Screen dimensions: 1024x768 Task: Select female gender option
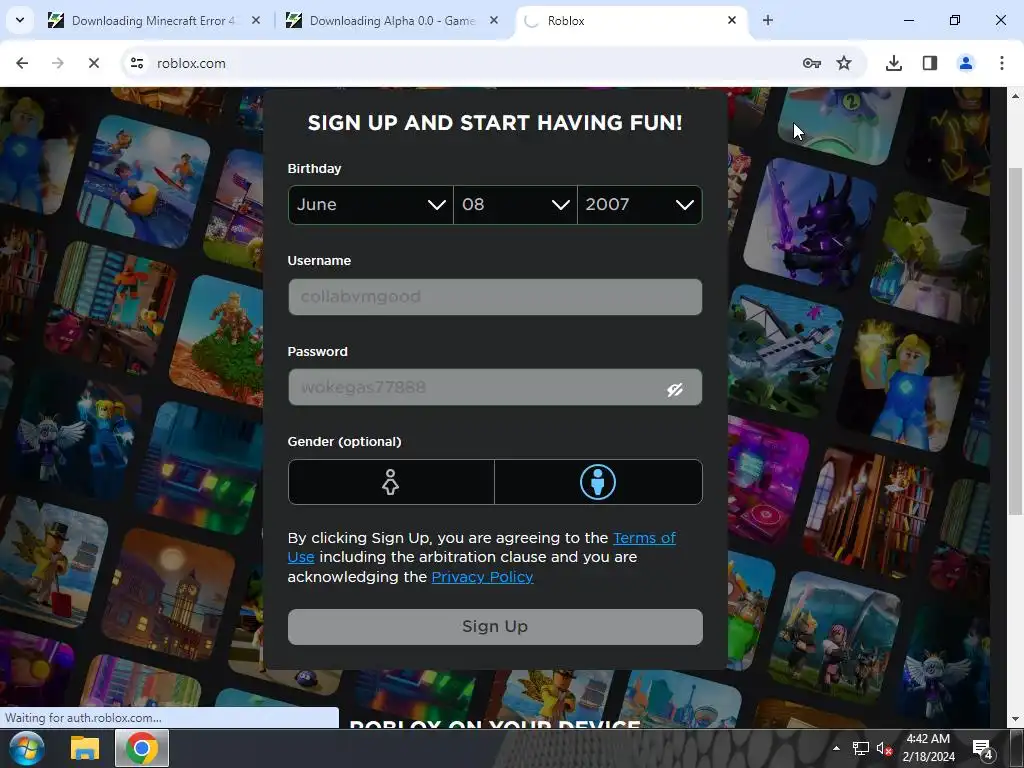(391, 482)
